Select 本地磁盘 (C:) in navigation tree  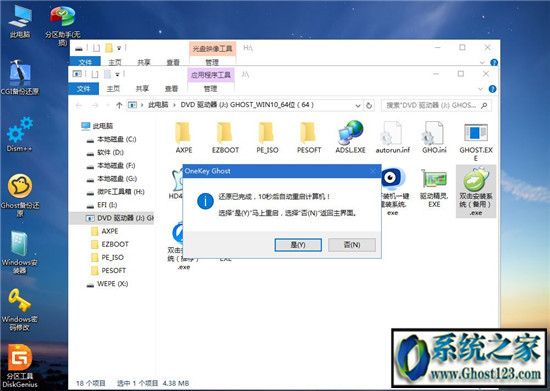[111, 139]
